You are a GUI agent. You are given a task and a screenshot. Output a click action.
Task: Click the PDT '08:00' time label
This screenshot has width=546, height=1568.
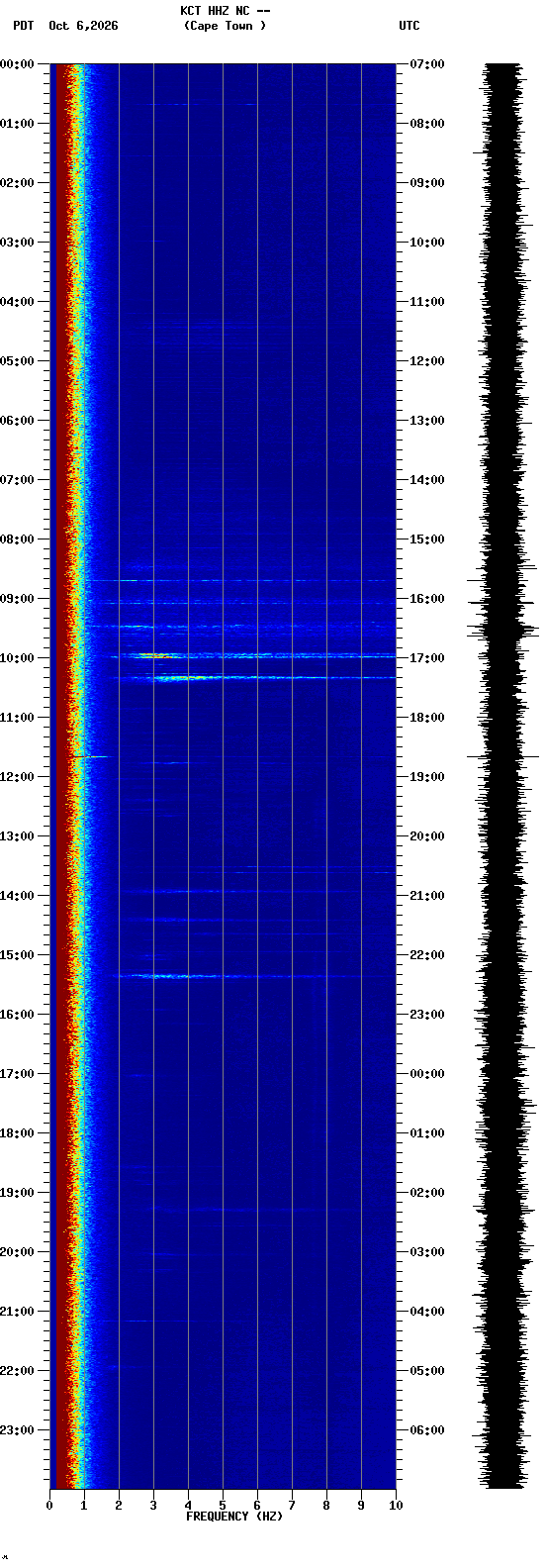tap(18, 539)
